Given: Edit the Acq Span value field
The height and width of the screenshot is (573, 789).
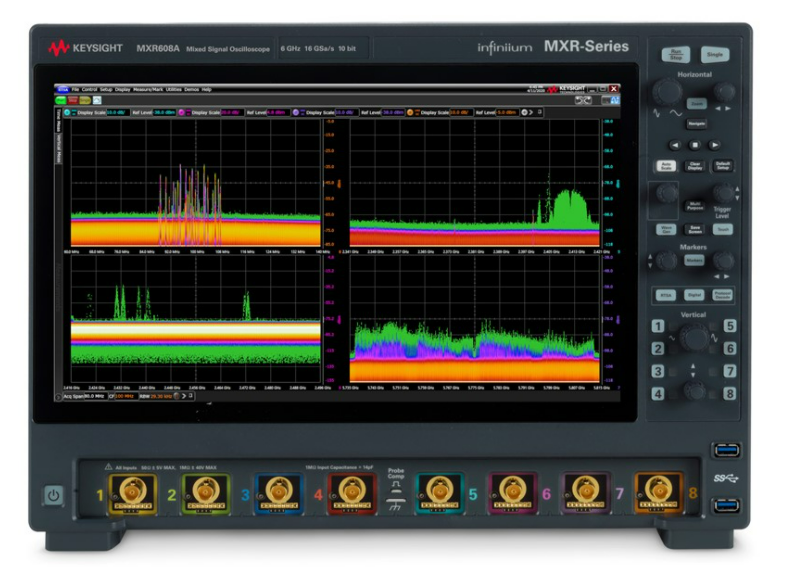Looking at the screenshot, I should 95,396.
